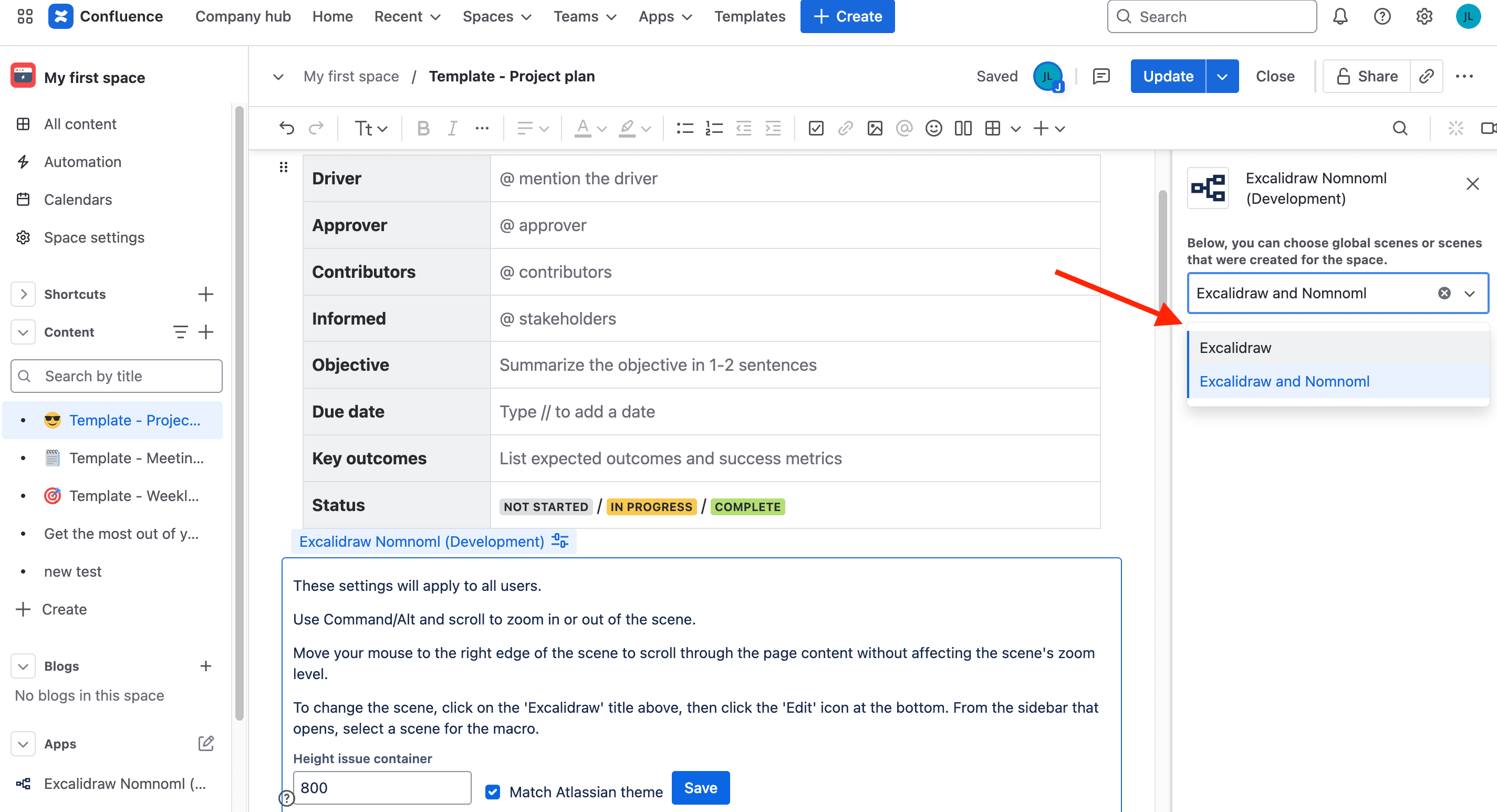Click the indent icon
This screenshot has width=1497, height=812.
(773, 129)
